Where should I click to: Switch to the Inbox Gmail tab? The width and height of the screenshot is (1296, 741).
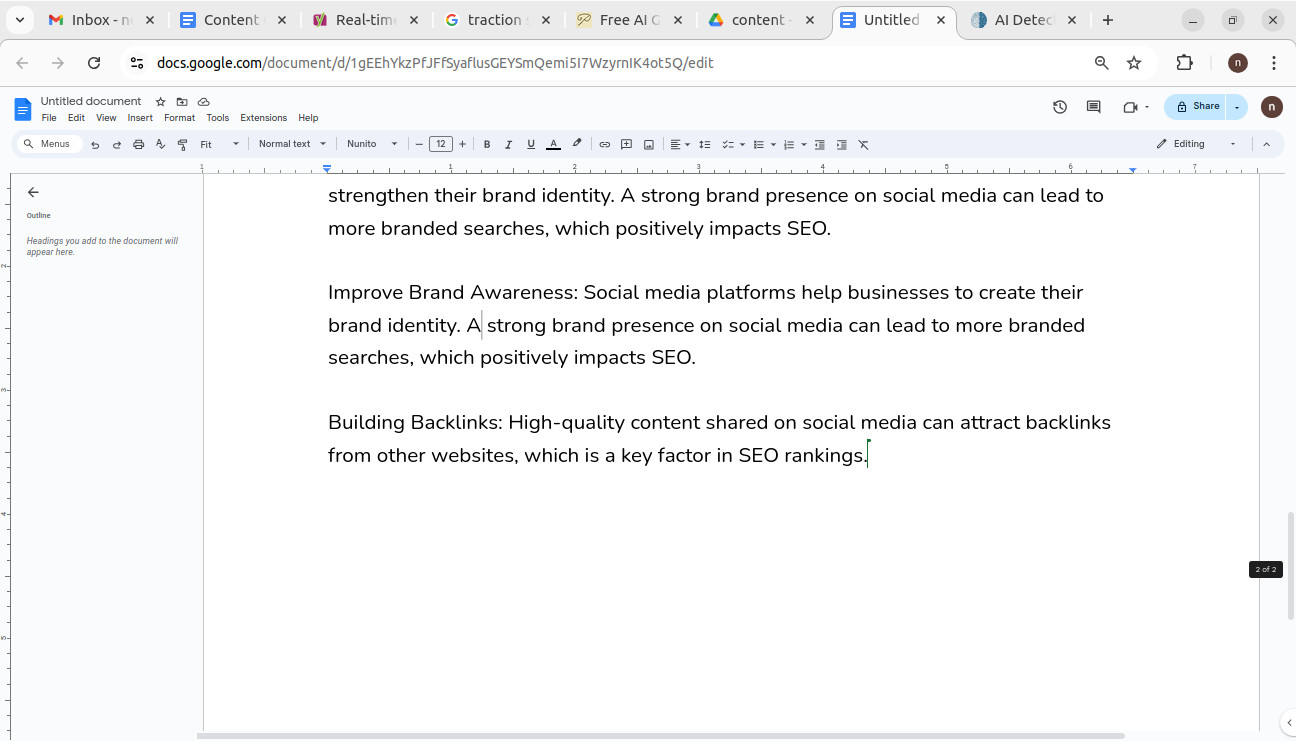pos(103,20)
